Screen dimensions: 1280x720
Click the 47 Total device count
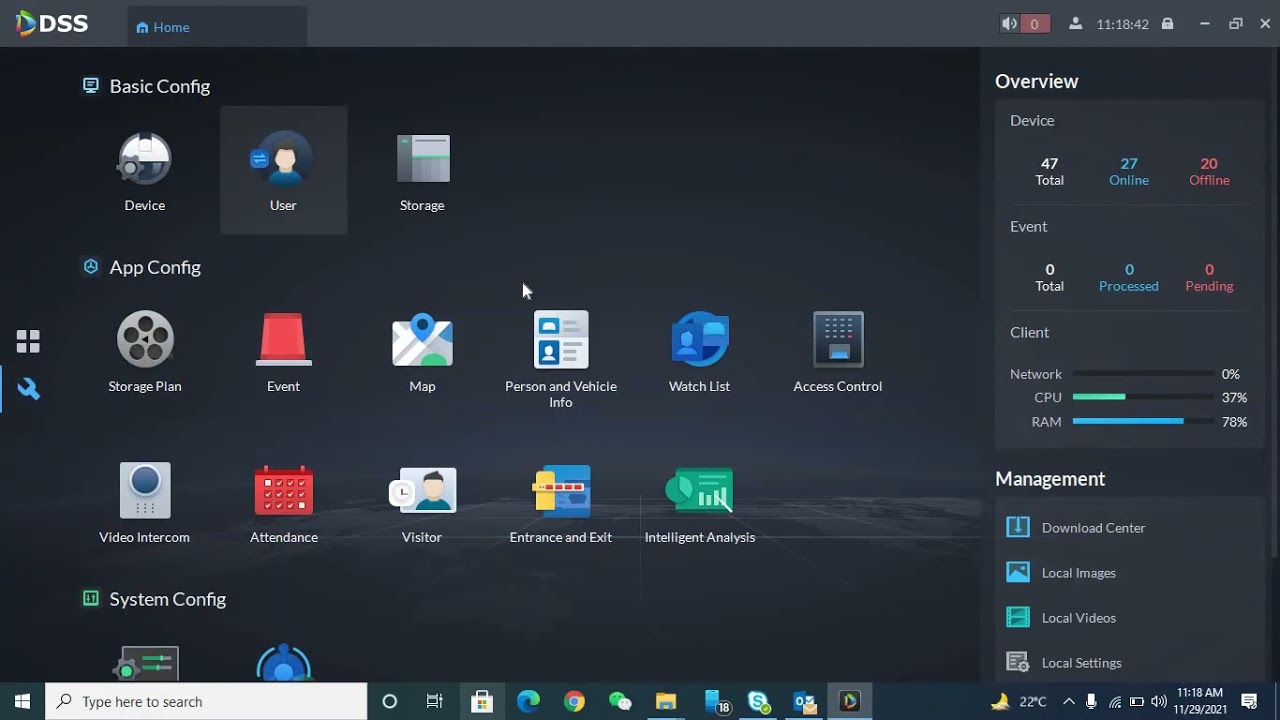[1049, 171]
